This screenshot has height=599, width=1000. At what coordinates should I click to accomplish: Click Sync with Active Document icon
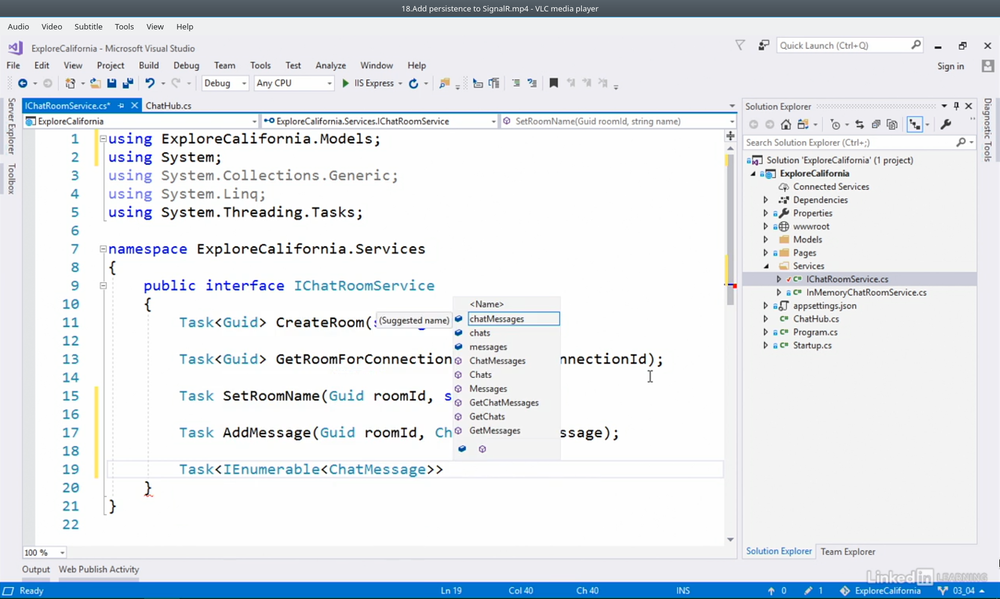[x=860, y=124]
